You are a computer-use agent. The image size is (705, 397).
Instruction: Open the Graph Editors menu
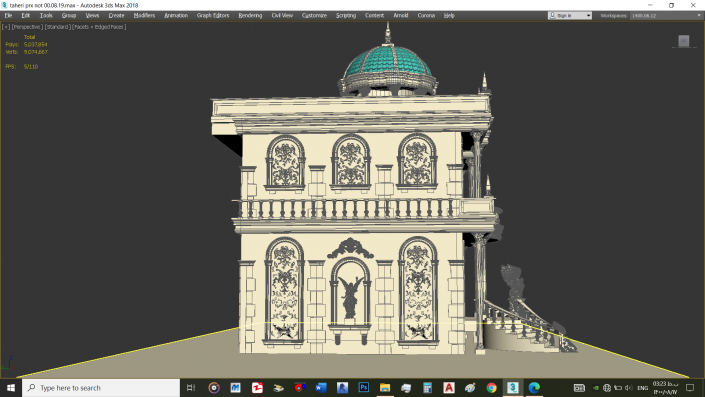tap(213, 15)
